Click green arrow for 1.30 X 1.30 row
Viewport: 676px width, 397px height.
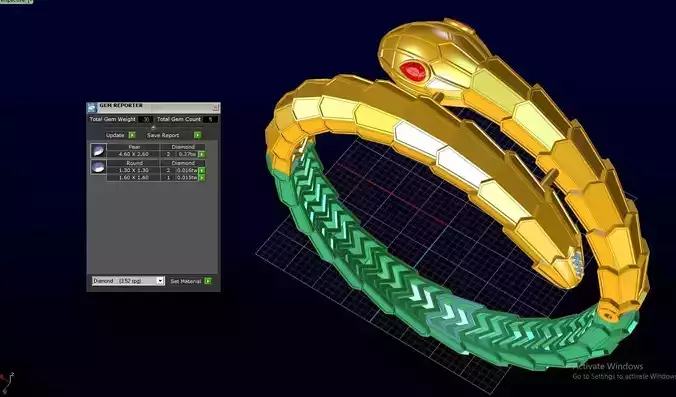pyautogui.click(x=201, y=171)
